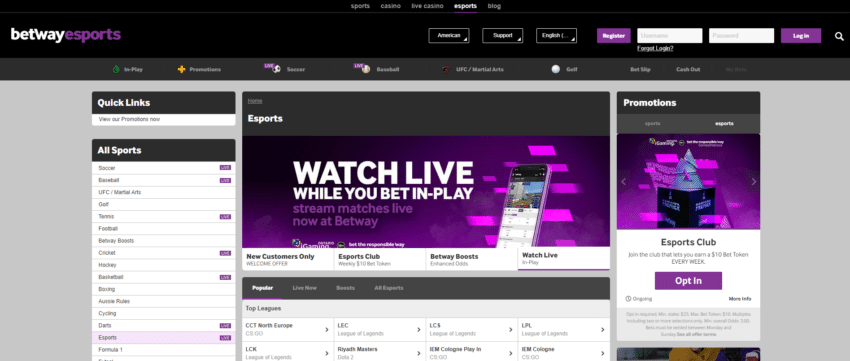Click the Golf ball icon

(x=556, y=69)
